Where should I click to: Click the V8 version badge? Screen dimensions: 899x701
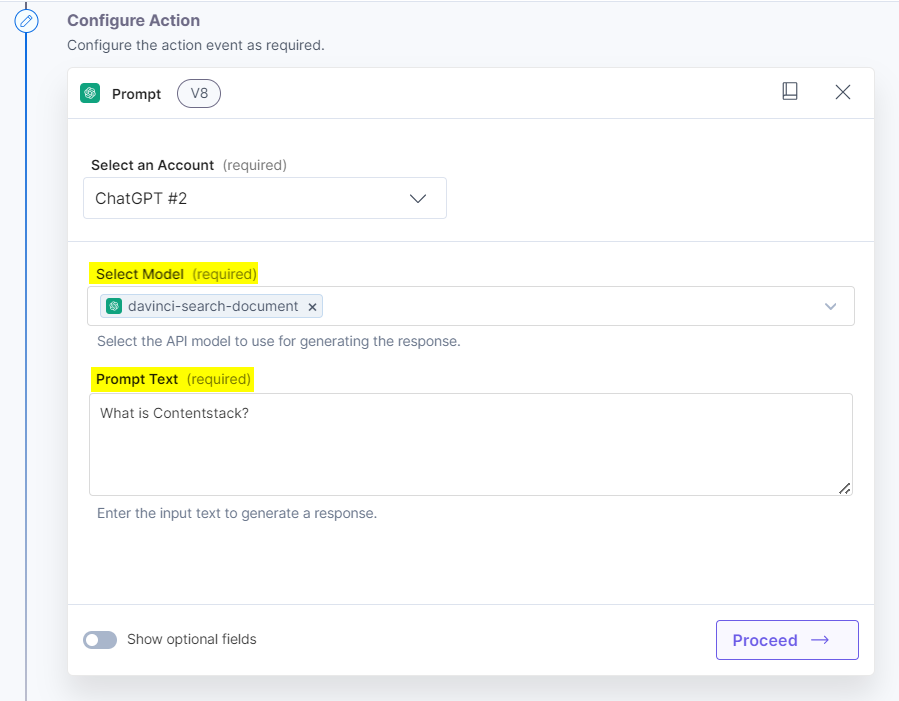pos(199,94)
